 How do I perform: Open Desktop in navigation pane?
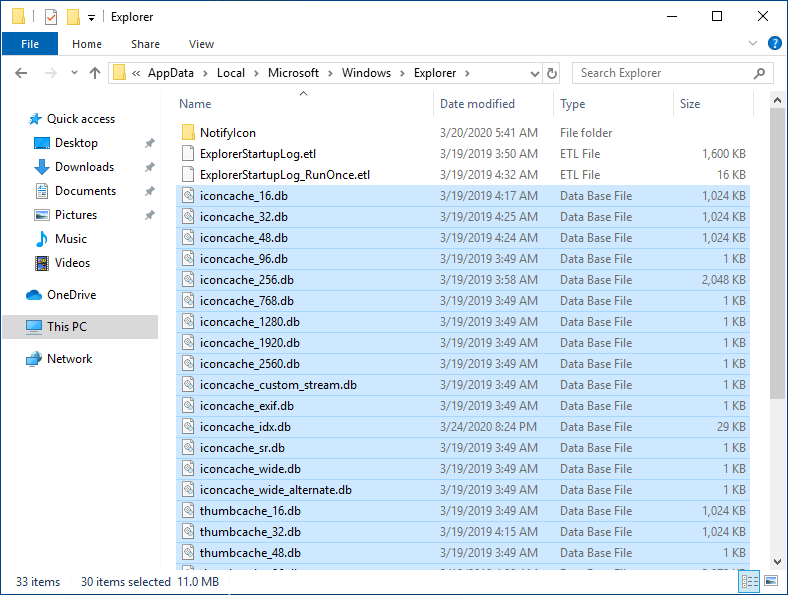point(76,143)
